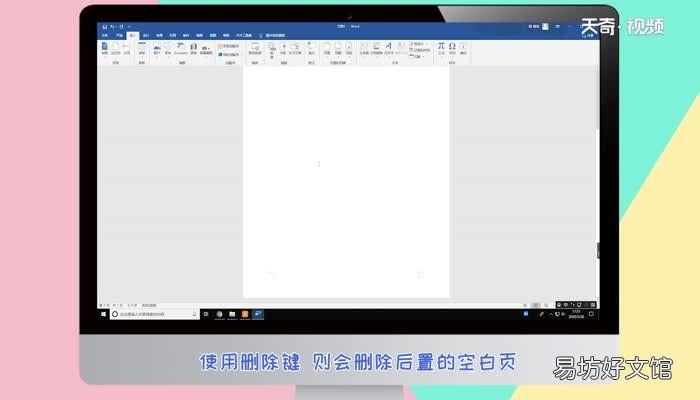Open the numbering icon next to Symbol
The width and height of the screenshot is (700, 400).
(463, 49)
